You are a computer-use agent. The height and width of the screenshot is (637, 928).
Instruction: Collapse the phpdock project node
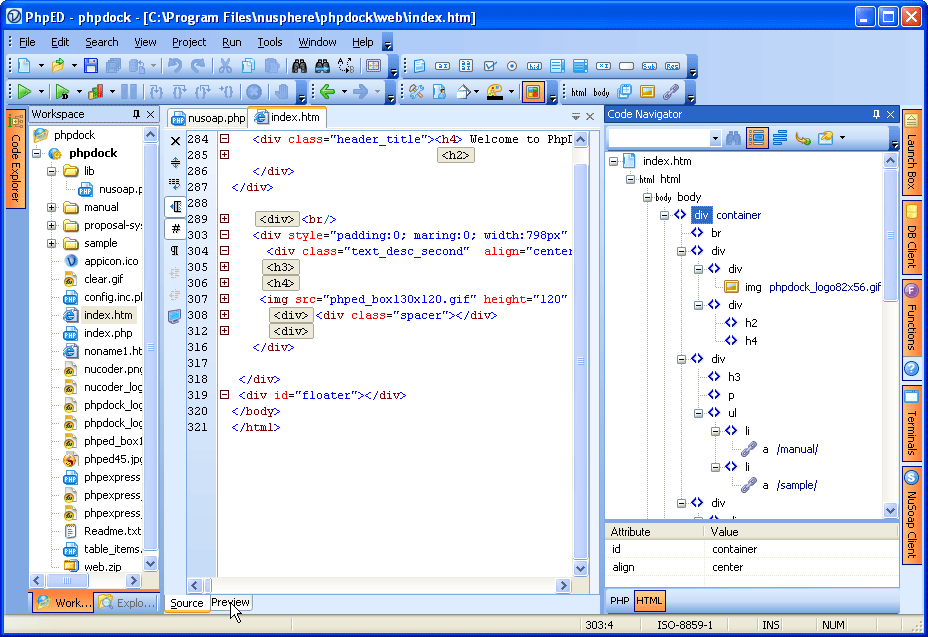(37, 153)
